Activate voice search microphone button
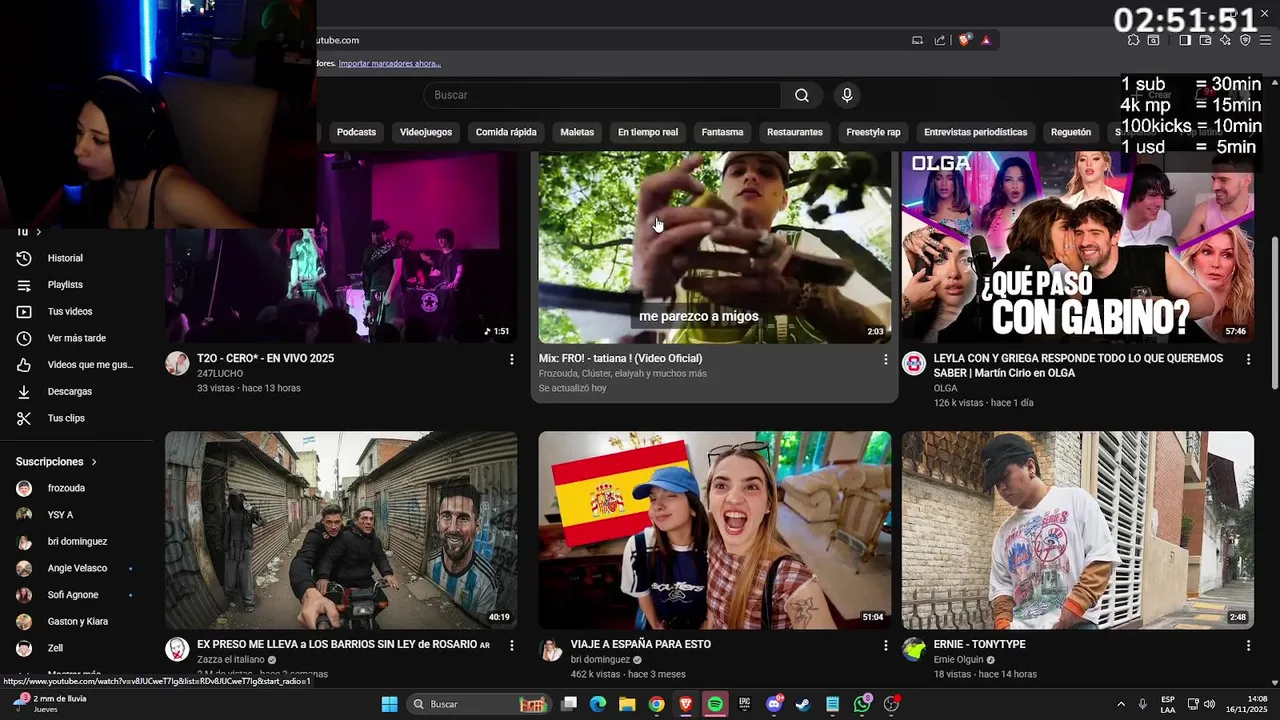The image size is (1280, 720). [x=847, y=95]
